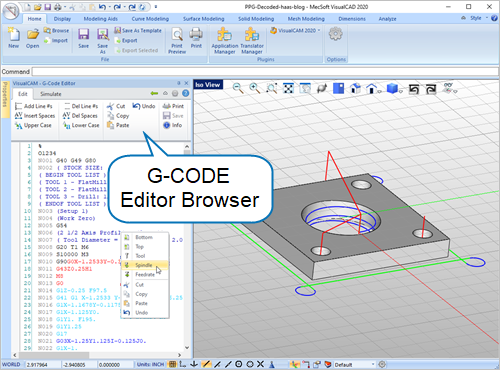500x370 pixels.
Task: Click Paste in the editor toolbar
Action: tap(118, 125)
